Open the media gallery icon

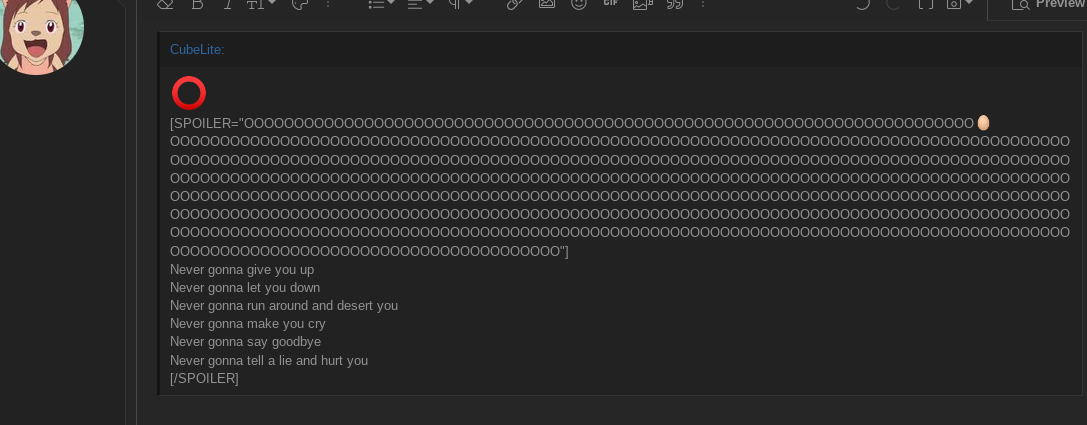pyautogui.click(x=643, y=3)
